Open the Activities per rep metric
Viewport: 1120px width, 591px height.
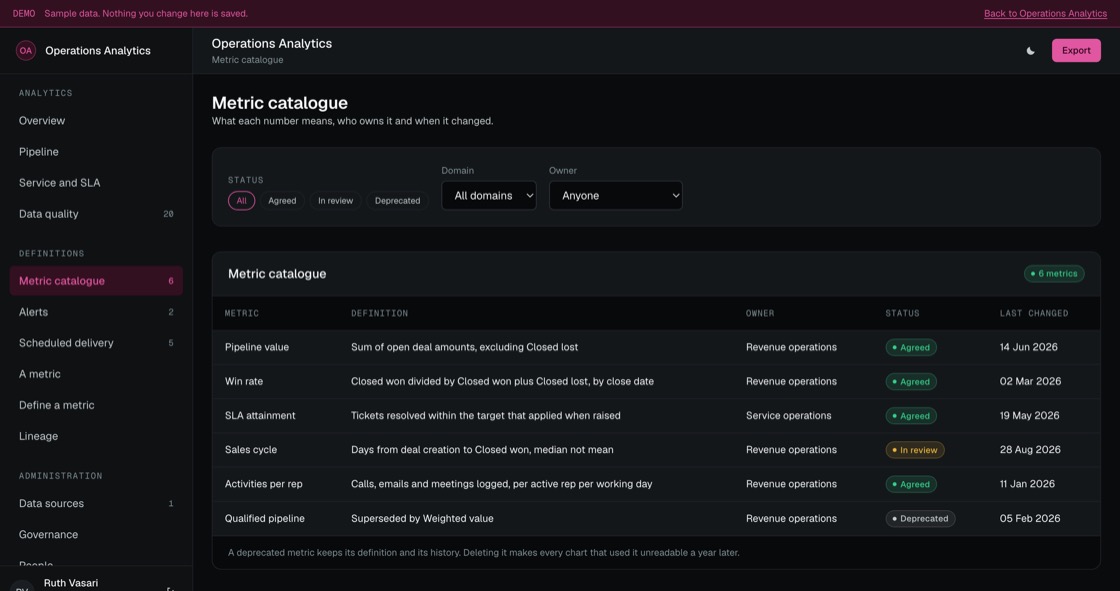656,485
